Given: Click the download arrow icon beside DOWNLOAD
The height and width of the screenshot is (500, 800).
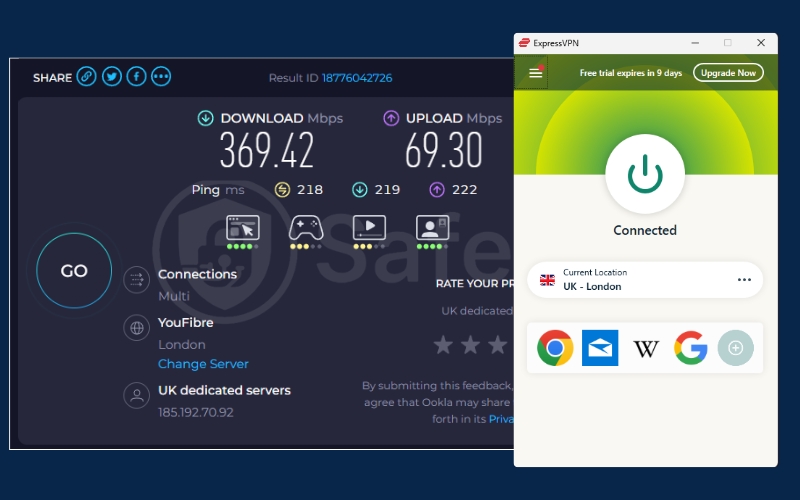Looking at the screenshot, I should (x=206, y=118).
